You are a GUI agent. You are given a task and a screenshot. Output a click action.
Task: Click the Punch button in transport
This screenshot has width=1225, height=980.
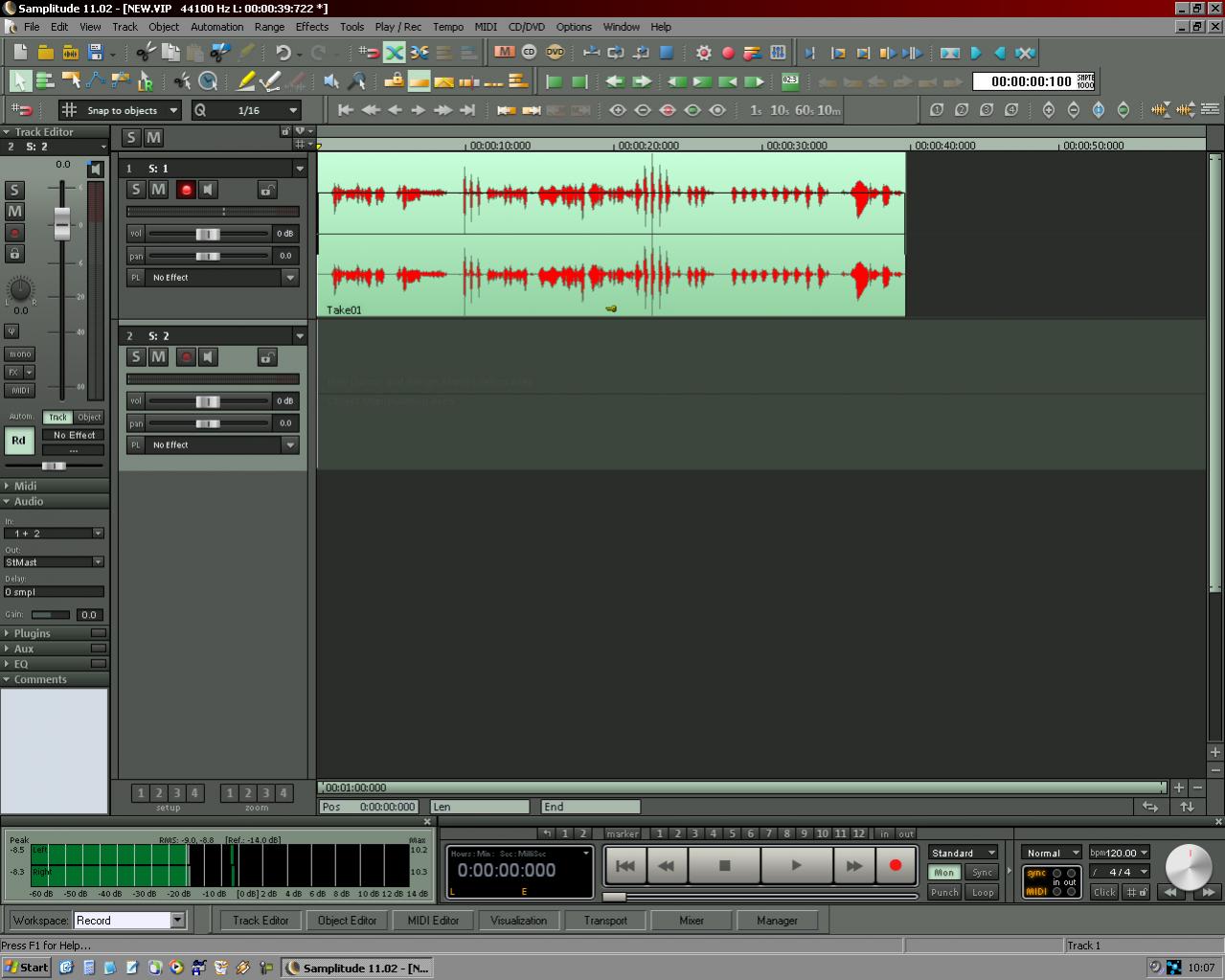coord(944,892)
